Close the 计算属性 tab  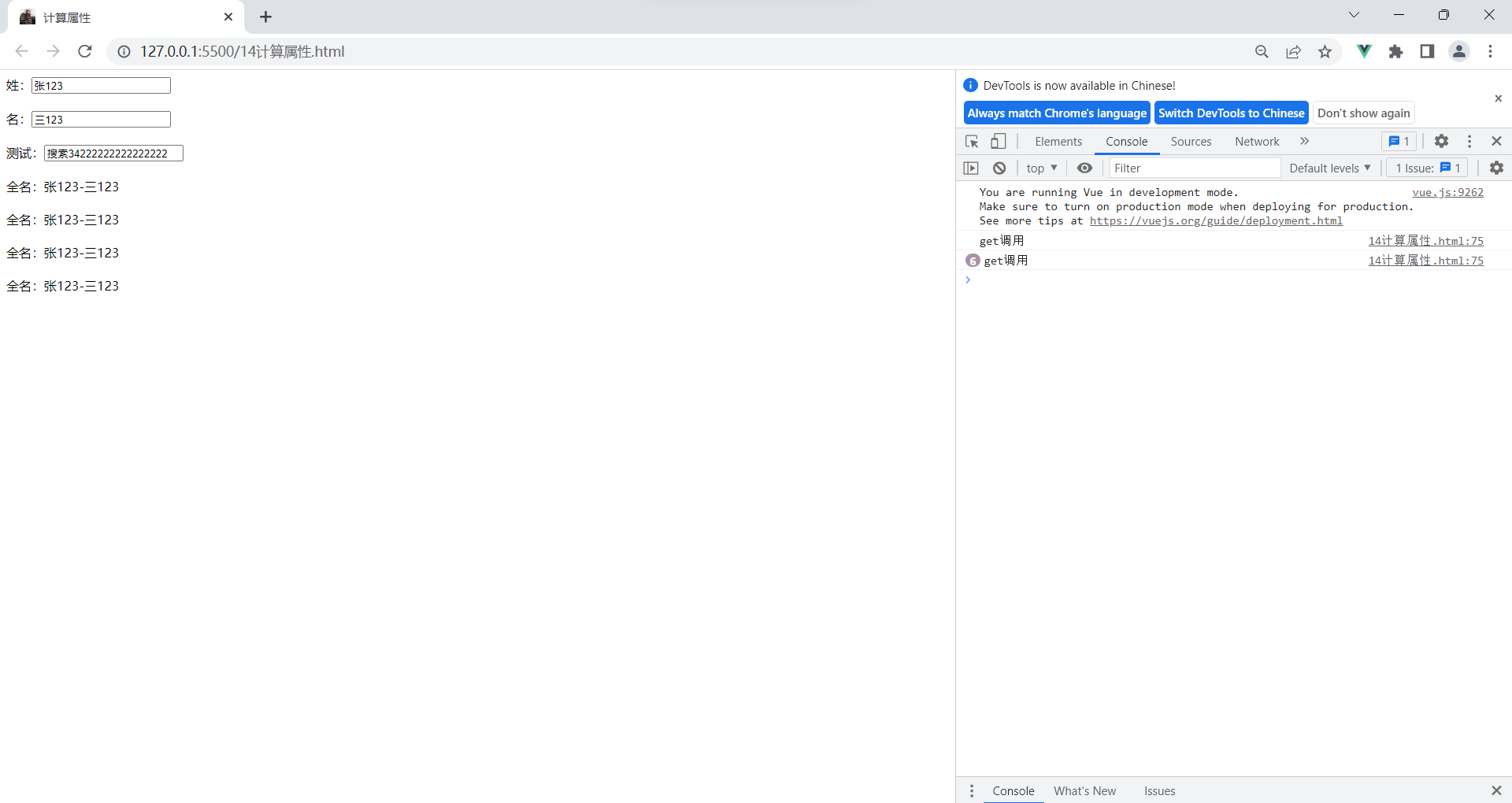[228, 17]
